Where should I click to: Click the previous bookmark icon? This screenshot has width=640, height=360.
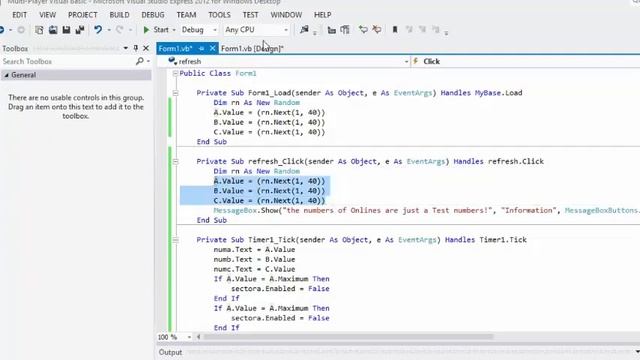point(409,29)
